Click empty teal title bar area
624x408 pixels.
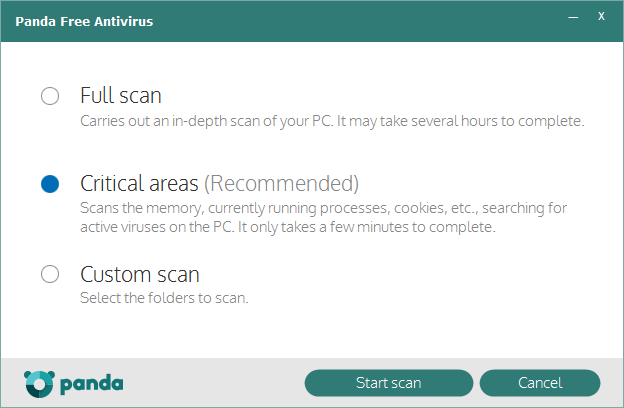(358, 21)
